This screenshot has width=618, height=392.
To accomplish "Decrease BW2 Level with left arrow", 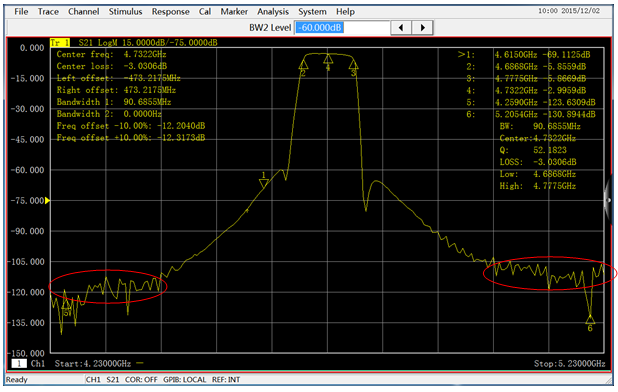I will click(401, 28).
